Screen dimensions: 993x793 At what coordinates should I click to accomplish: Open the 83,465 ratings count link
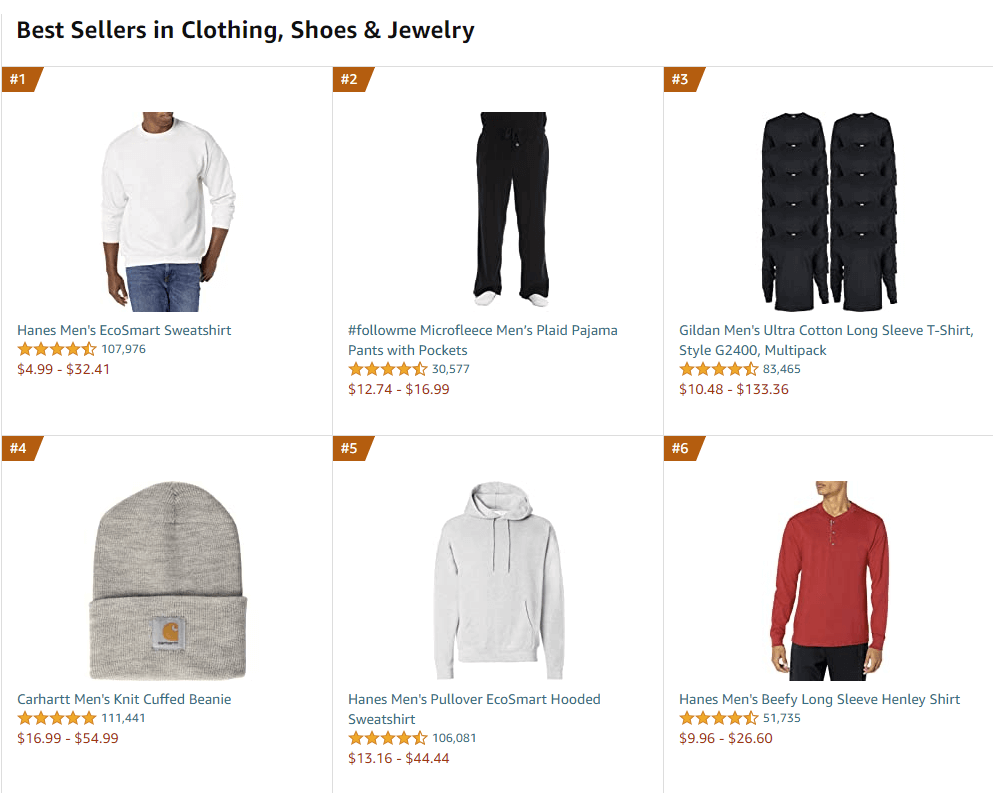pos(781,369)
